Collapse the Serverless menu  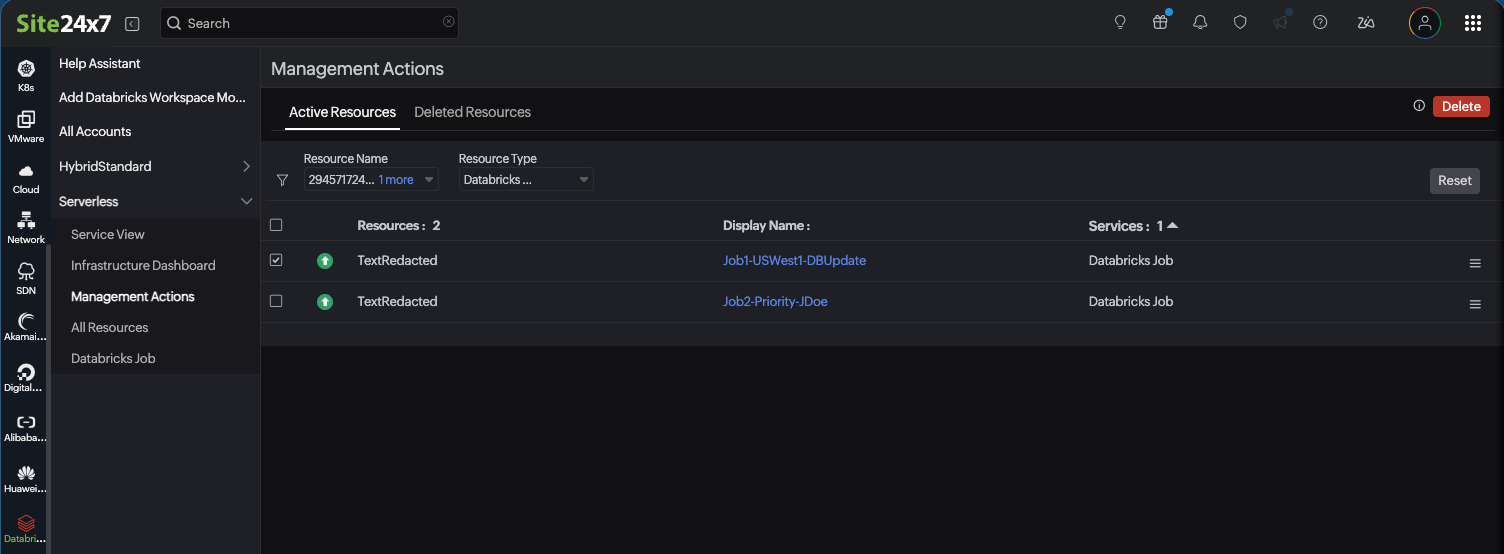tap(155, 201)
